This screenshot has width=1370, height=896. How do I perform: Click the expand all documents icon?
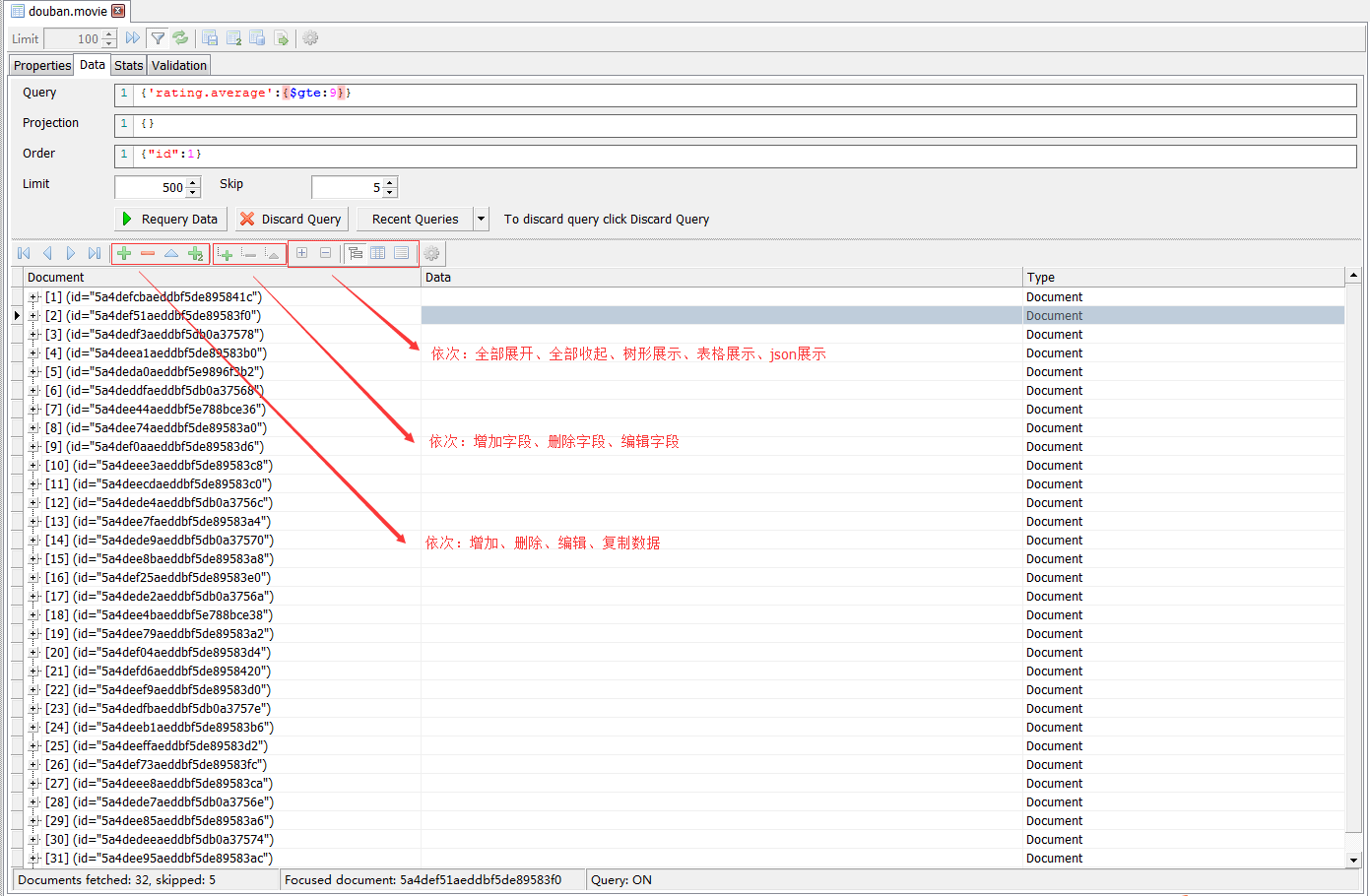pos(302,253)
